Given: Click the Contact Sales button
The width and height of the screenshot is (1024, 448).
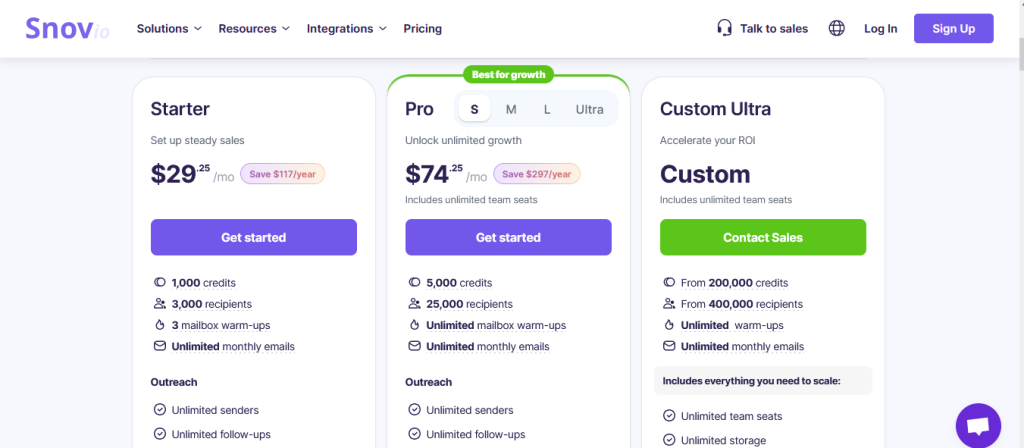Looking at the screenshot, I should click(x=763, y=237).
